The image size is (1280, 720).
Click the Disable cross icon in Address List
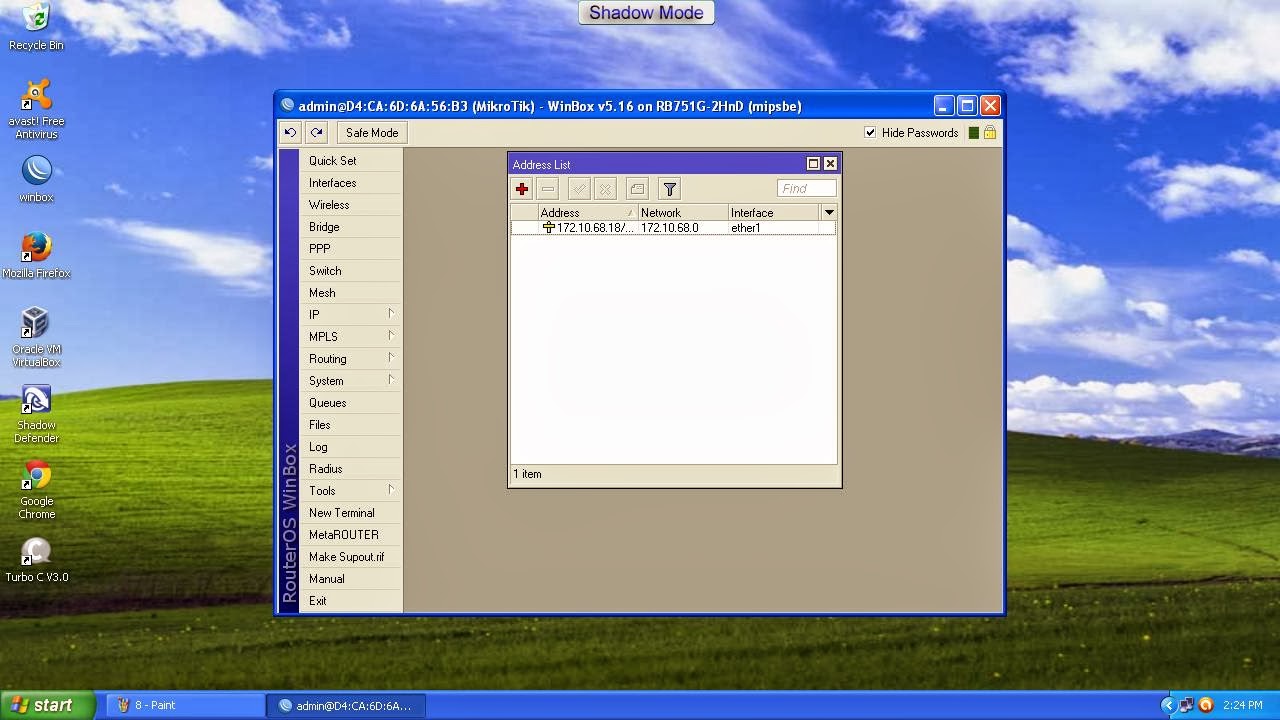pyautogui.click(x=605, y=189)
